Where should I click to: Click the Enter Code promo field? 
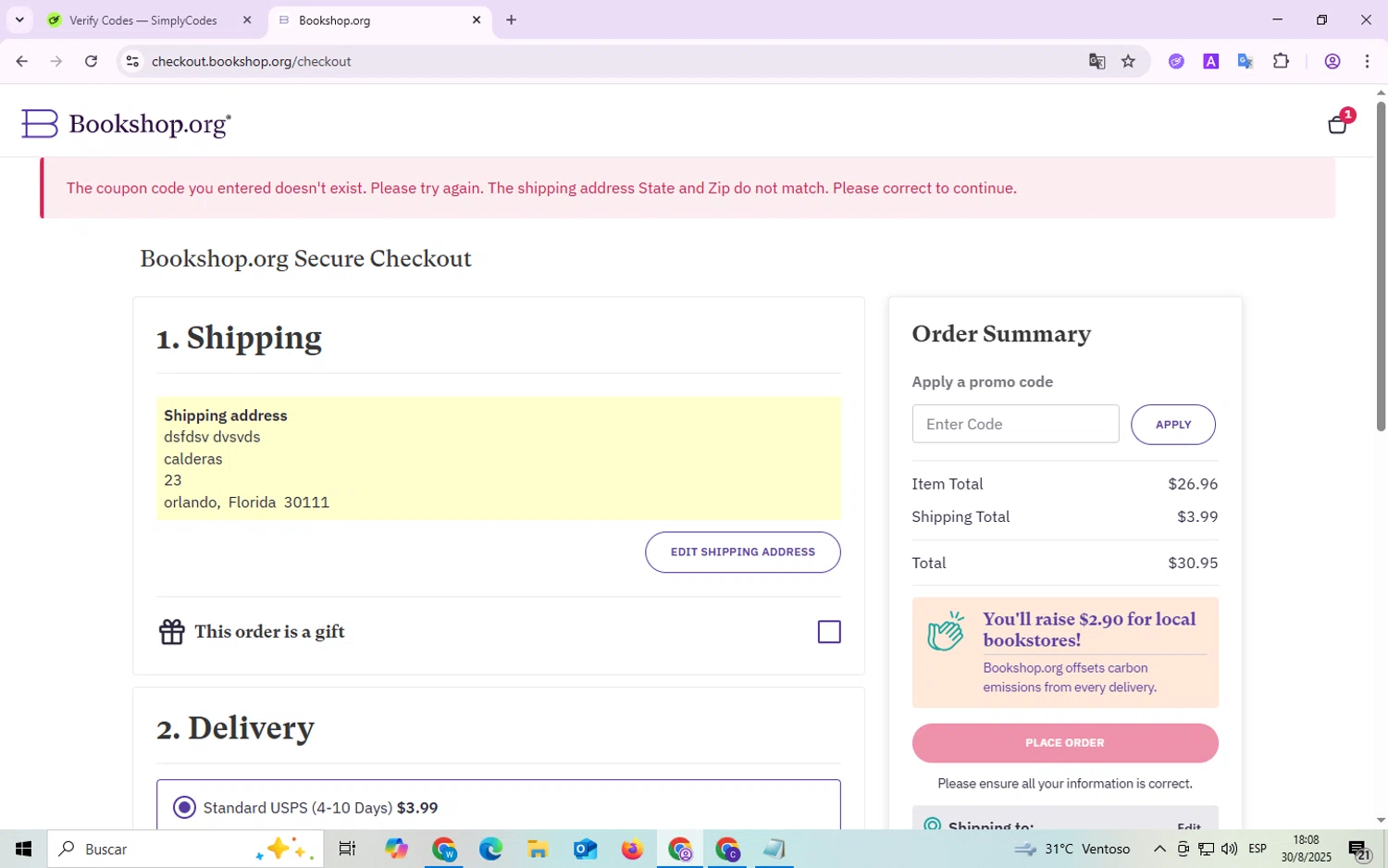pos(1015,424)
